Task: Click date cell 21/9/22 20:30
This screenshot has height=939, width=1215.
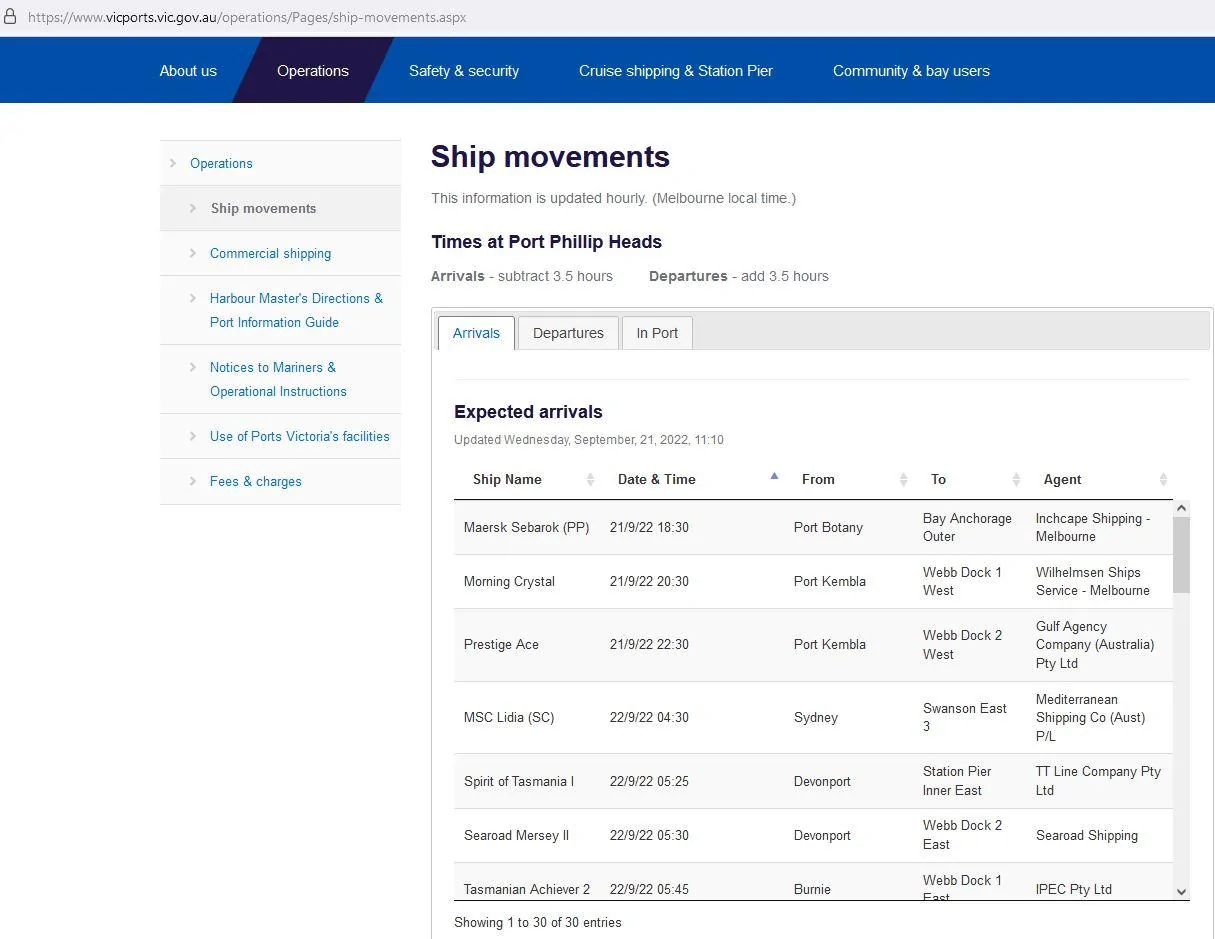Action: 649,581
